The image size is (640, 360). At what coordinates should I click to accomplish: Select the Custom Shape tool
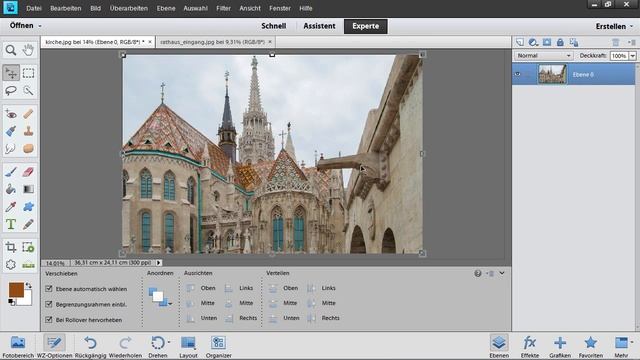28,207
